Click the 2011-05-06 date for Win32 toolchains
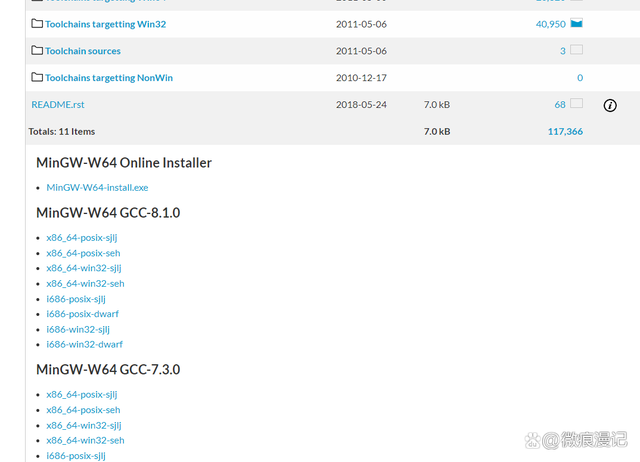 pyautogui.click(x=361, y=24)
